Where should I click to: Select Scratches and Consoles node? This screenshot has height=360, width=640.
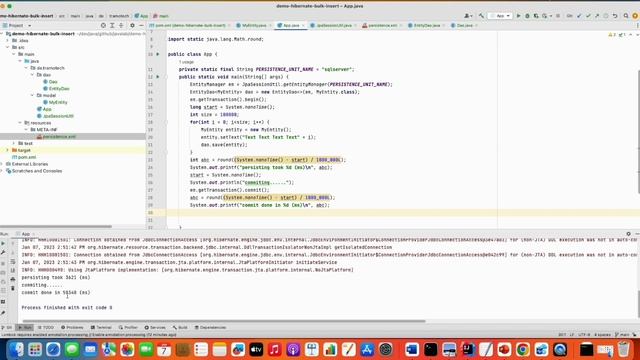tap(34, 171)
